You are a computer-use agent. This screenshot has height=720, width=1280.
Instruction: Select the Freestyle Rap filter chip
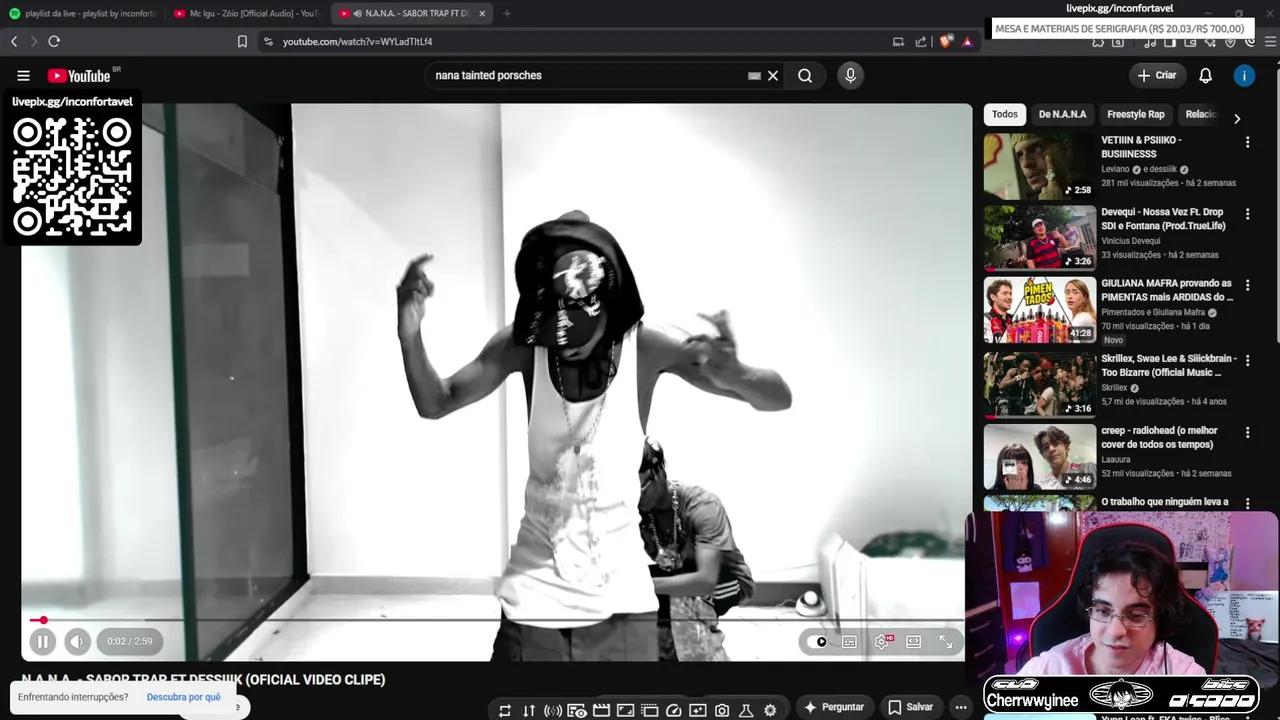point(1135,114)
